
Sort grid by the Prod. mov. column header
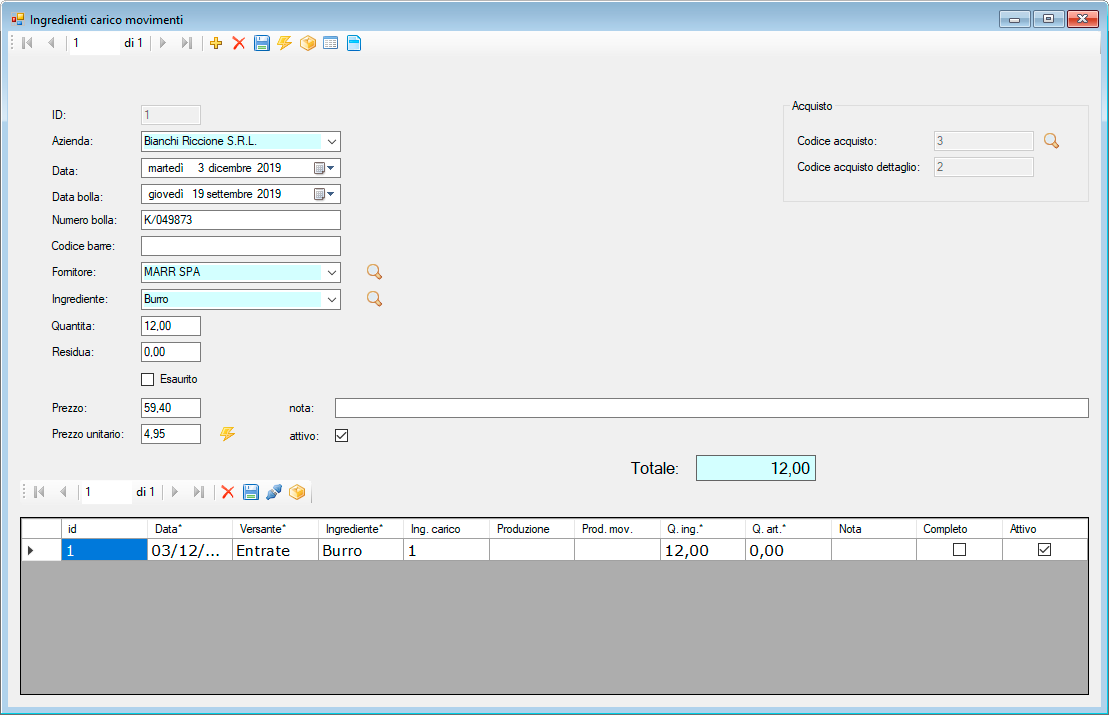617,529
